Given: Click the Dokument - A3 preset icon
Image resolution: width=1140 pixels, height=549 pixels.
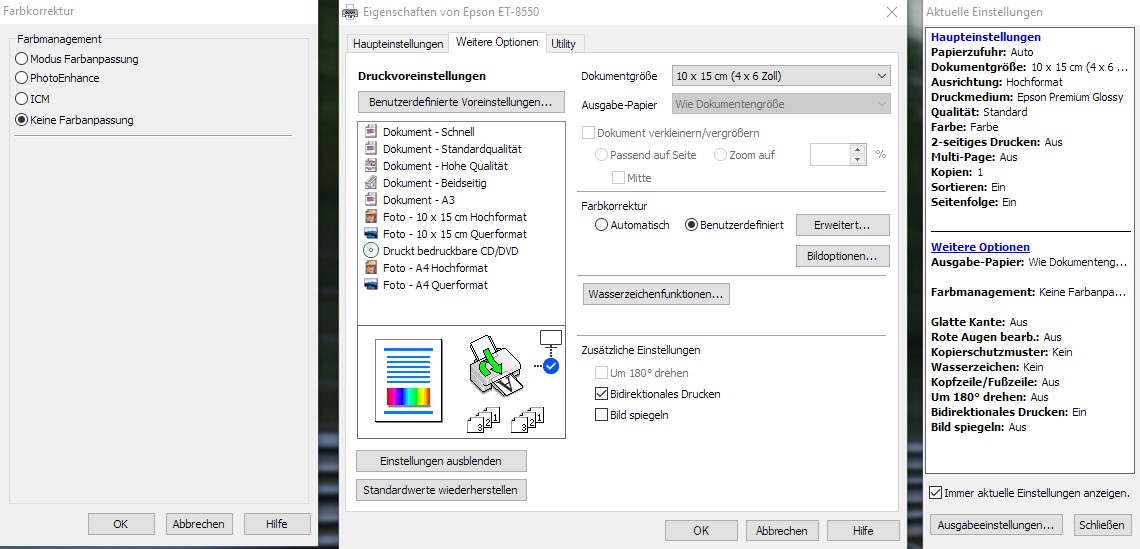Looking at the screenshot, I should [x=371, y=199].
